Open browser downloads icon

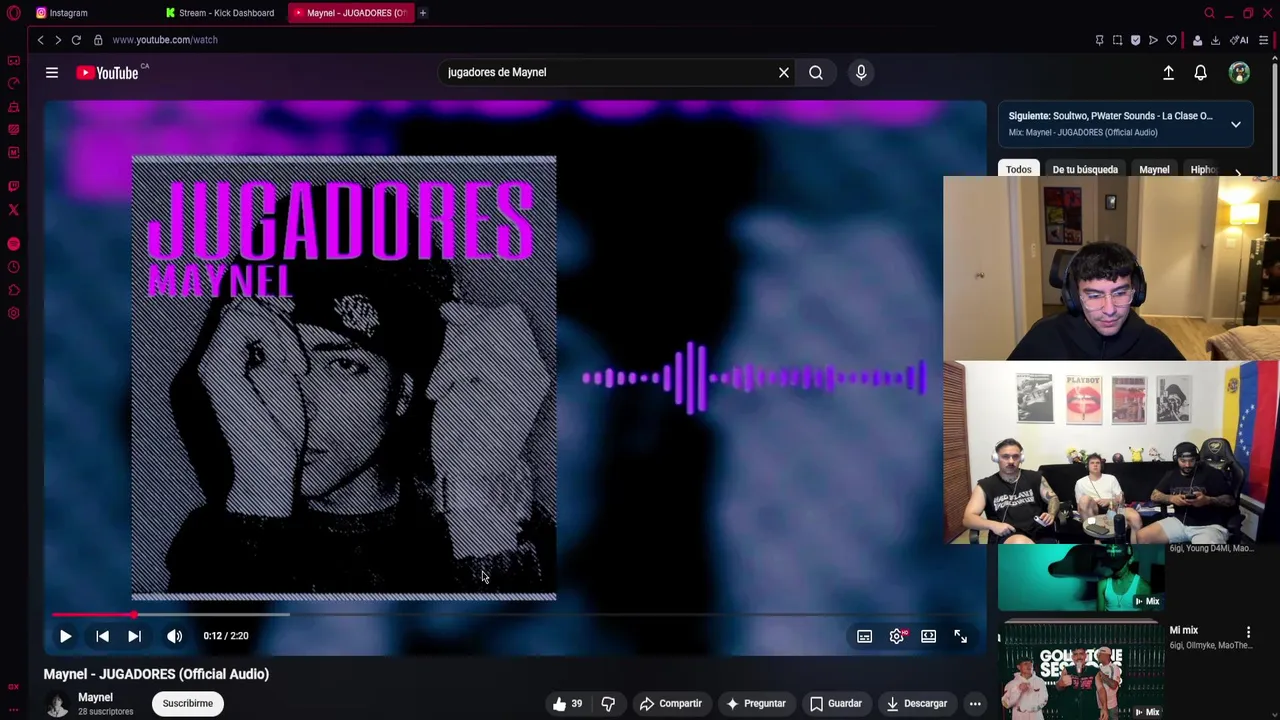point(1215,40)
